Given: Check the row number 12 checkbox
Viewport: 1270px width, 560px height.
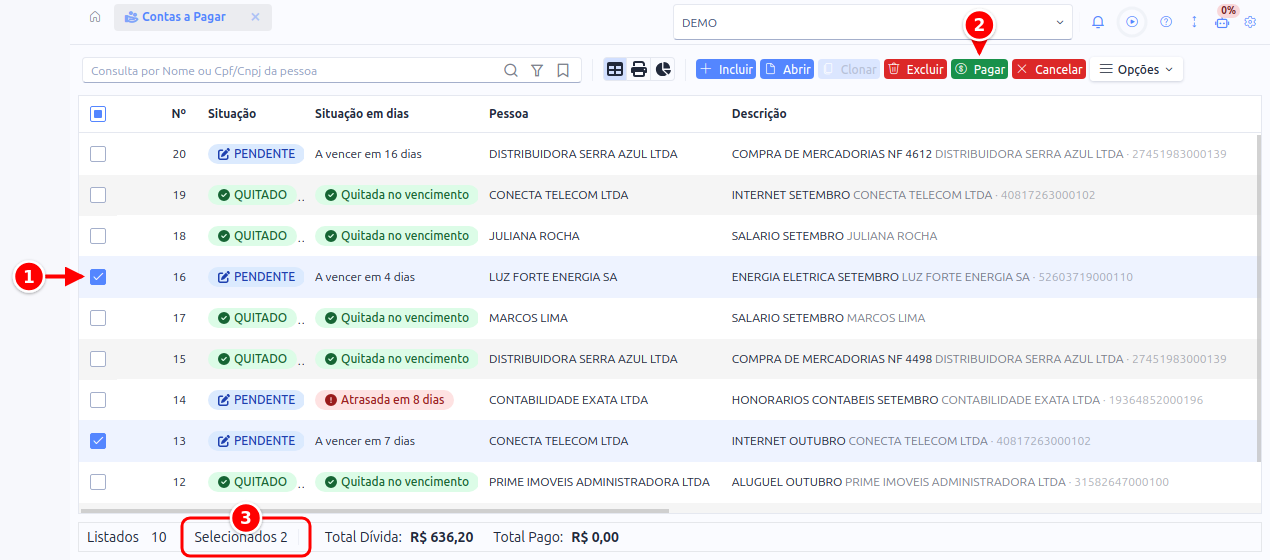Looking at the screenshot, I should [x=98, y=482].
